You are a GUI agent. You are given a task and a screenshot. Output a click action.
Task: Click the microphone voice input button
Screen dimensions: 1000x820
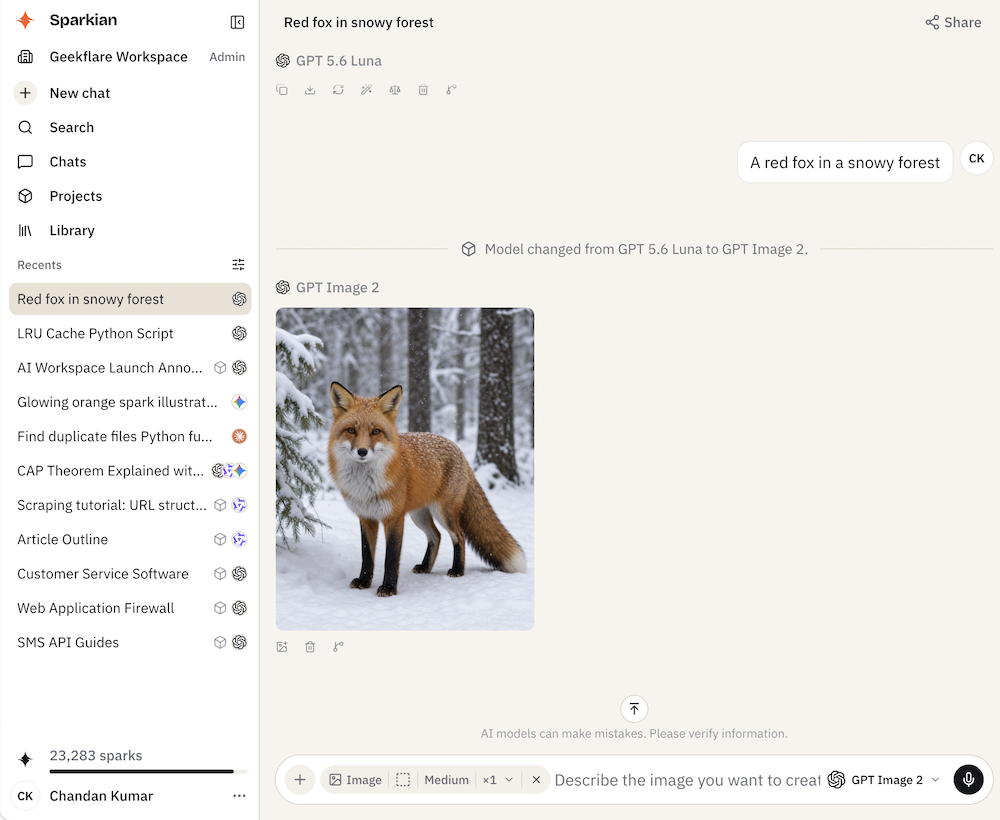click(968, 779)
